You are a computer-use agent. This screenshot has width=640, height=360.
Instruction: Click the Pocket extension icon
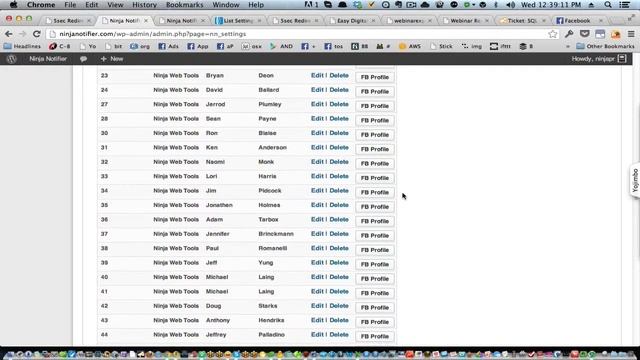(x=584, y=34)
